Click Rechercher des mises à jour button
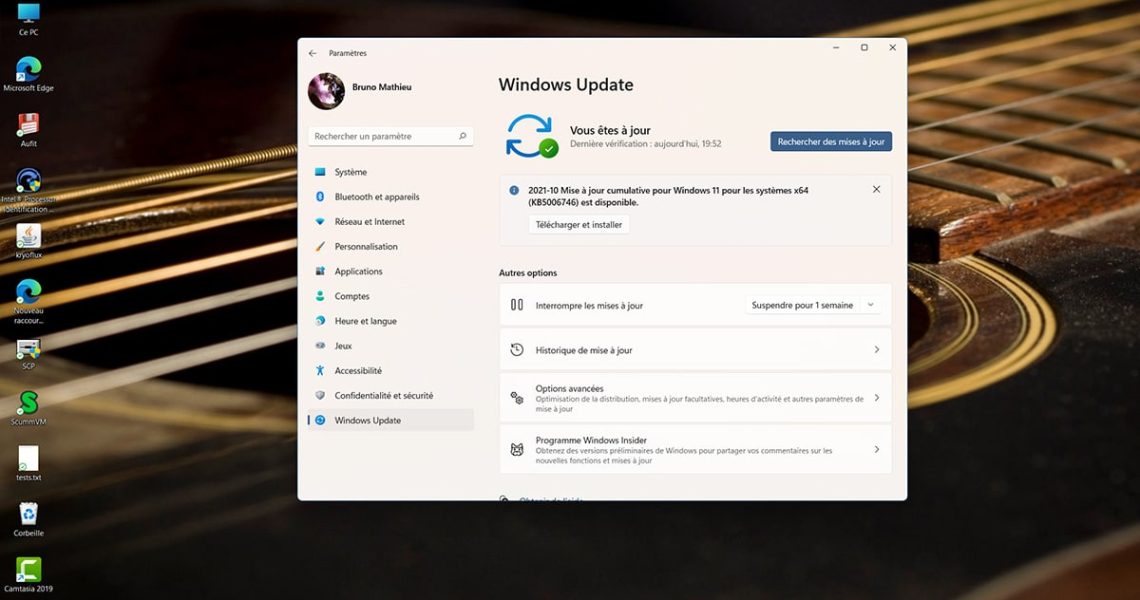The height and width of the screenshot is (600, 1140). pyautogui.click(x=830, y=142)
